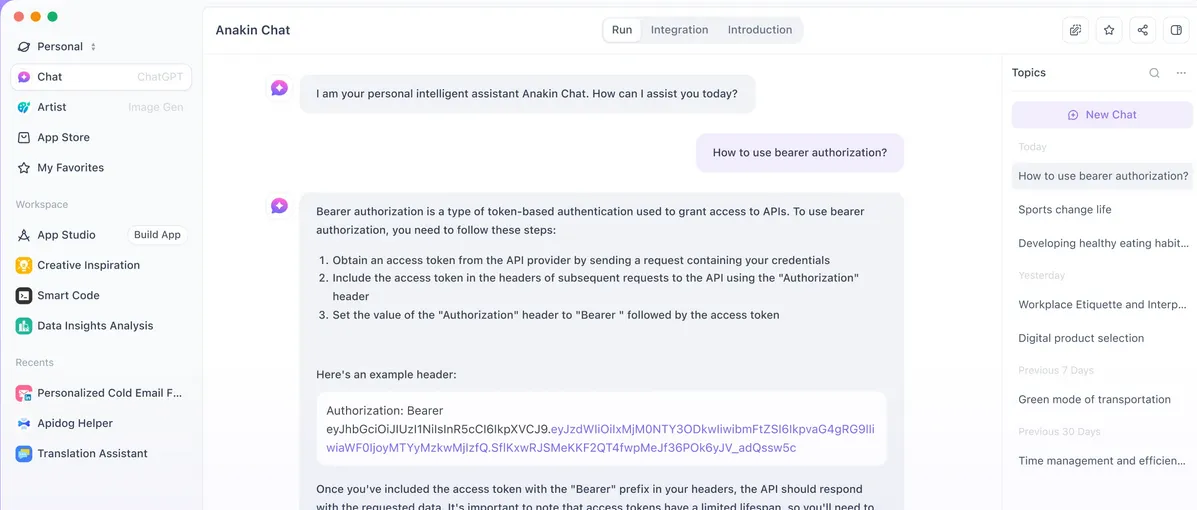Screen dimensions: 1197x510
Task: Open Creative Inspiration app
Action: click(x=88, y=265)
